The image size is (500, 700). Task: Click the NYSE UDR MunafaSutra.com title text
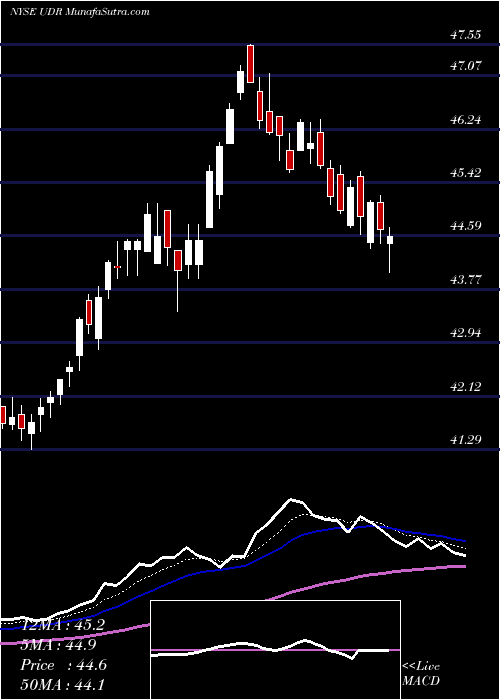coord(80,12)
